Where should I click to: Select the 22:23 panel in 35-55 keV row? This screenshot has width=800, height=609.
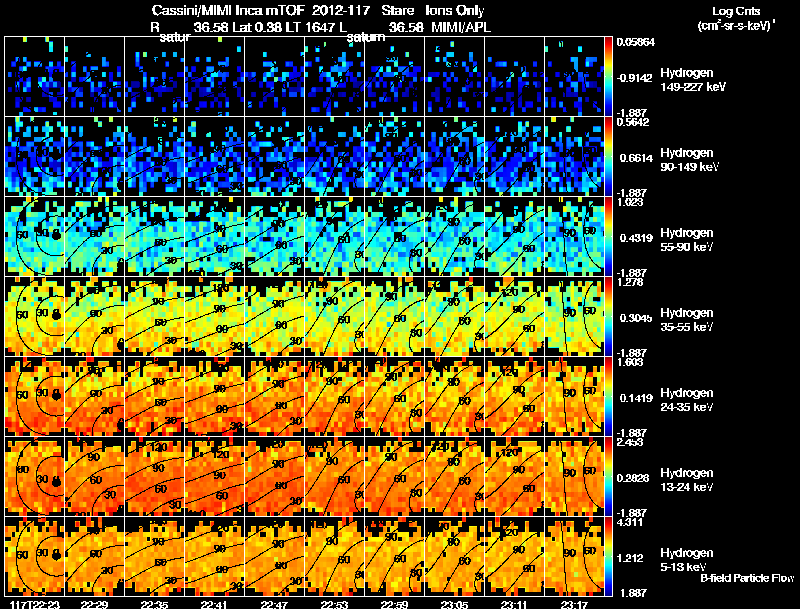tap(34, 316)
